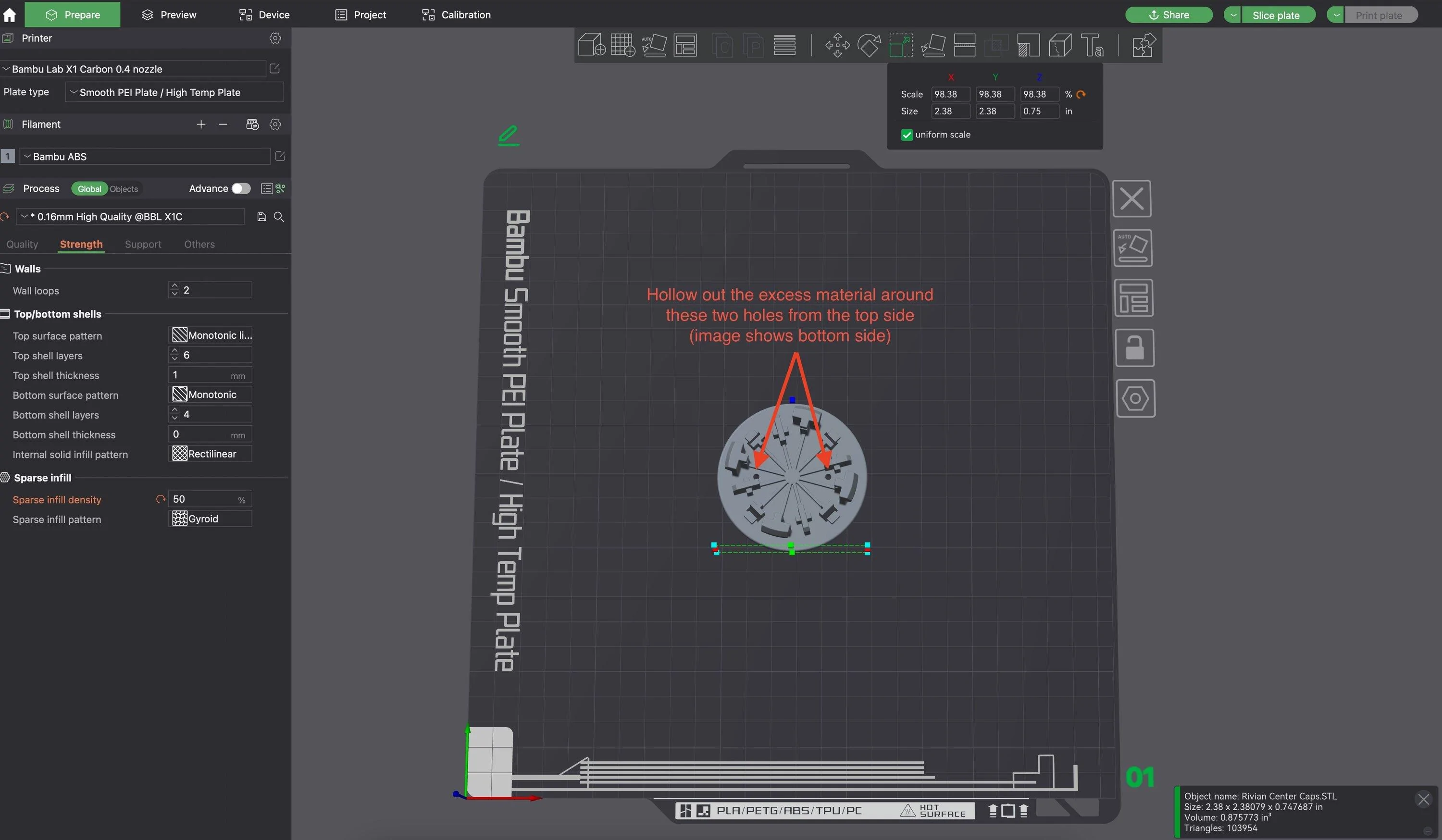
Task: Switch to the Calibration tab
Action: [456, 14]
